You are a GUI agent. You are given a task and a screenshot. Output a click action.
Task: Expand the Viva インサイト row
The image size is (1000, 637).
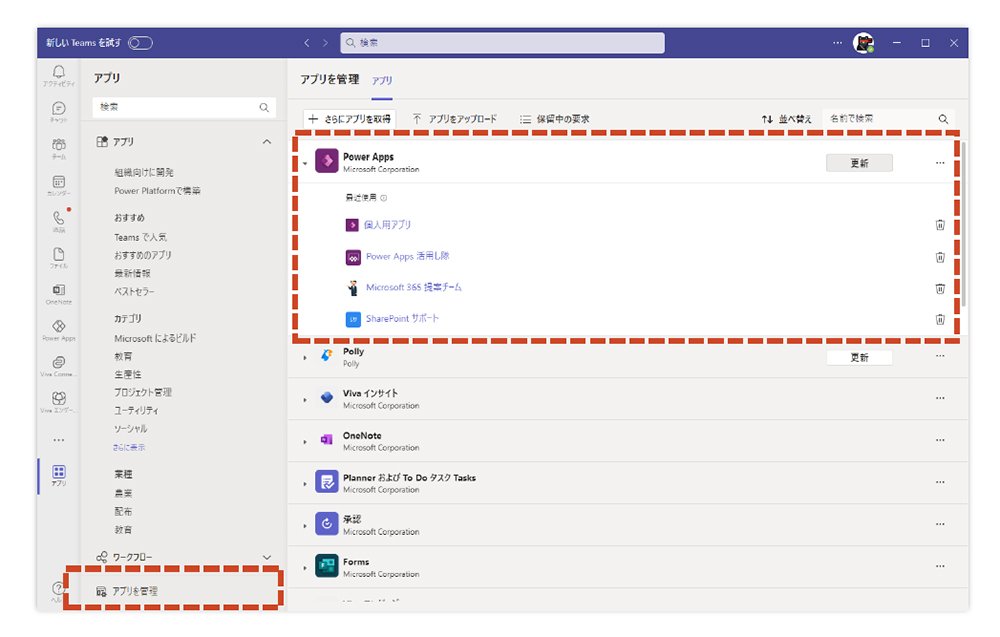pos(305,400)
